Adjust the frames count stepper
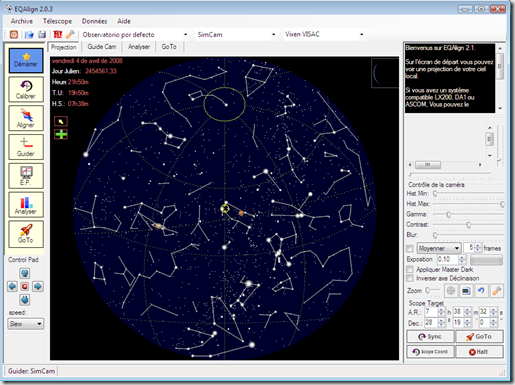The height and width of the screenshot is (385, 515). pyautogui.click(x=478, y=248)
